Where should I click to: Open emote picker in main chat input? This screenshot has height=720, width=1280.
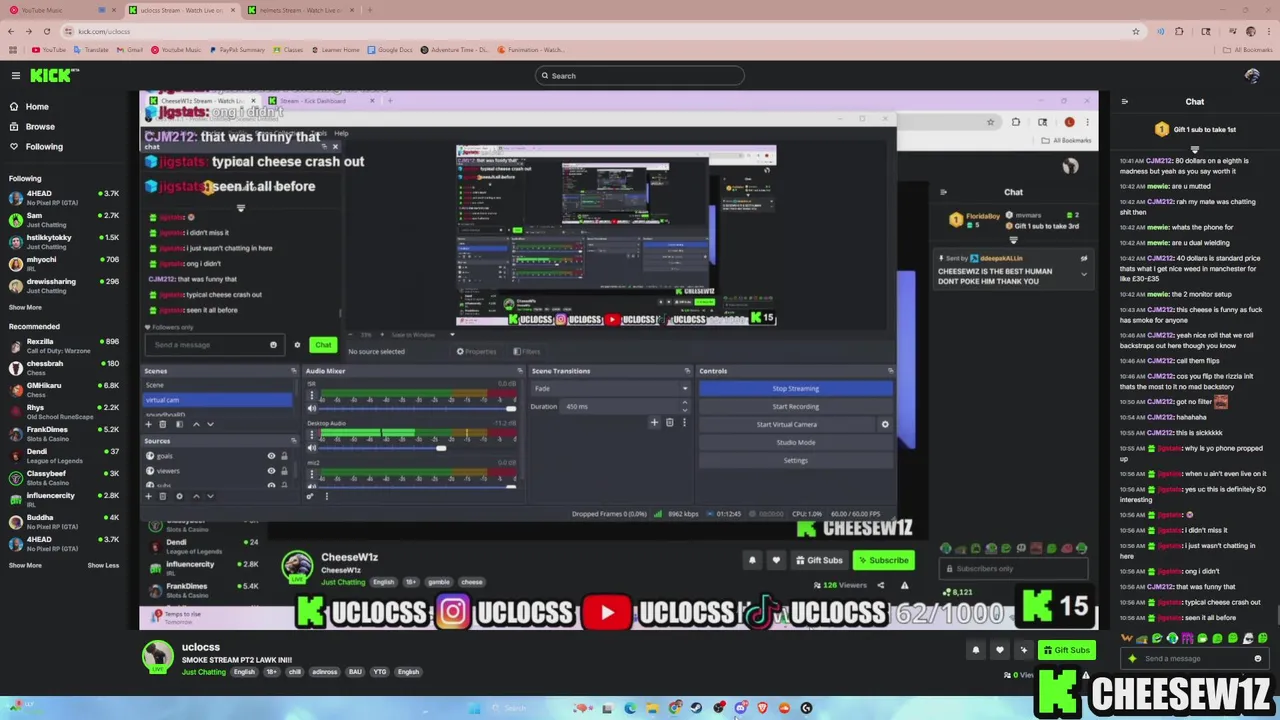(1258, 659)
